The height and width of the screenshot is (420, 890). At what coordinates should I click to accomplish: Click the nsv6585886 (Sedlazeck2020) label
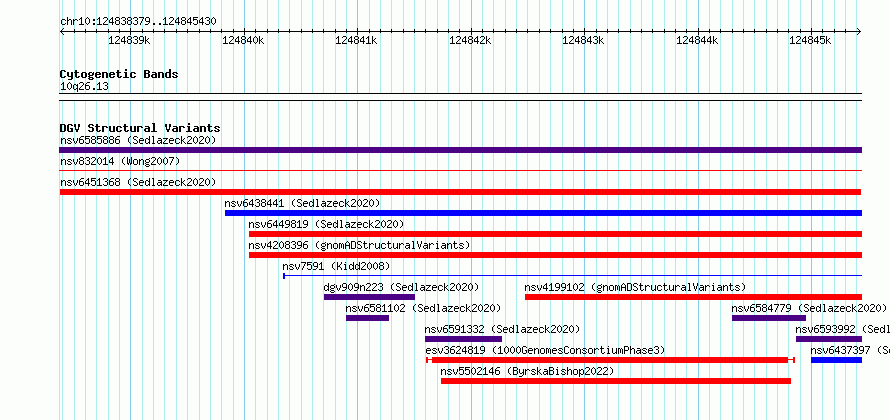coord(138,140)
